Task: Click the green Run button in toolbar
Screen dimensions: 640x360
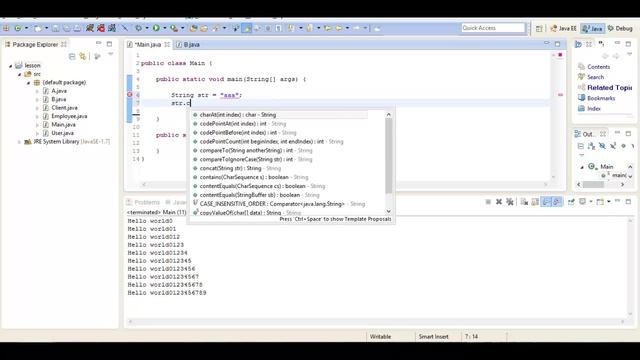Action: (156, 28)
